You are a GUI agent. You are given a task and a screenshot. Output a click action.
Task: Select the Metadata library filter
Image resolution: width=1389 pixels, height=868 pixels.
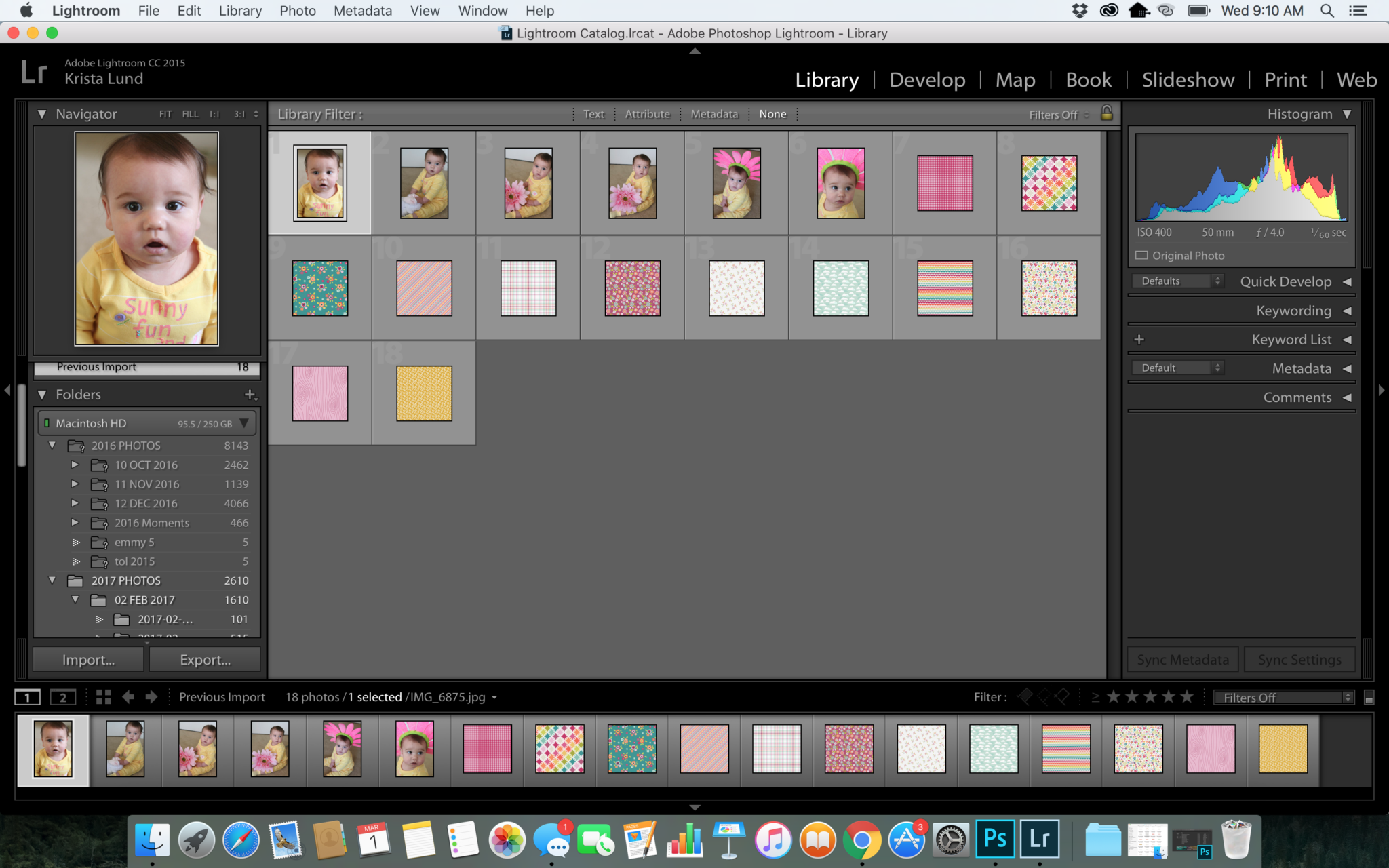714,114
